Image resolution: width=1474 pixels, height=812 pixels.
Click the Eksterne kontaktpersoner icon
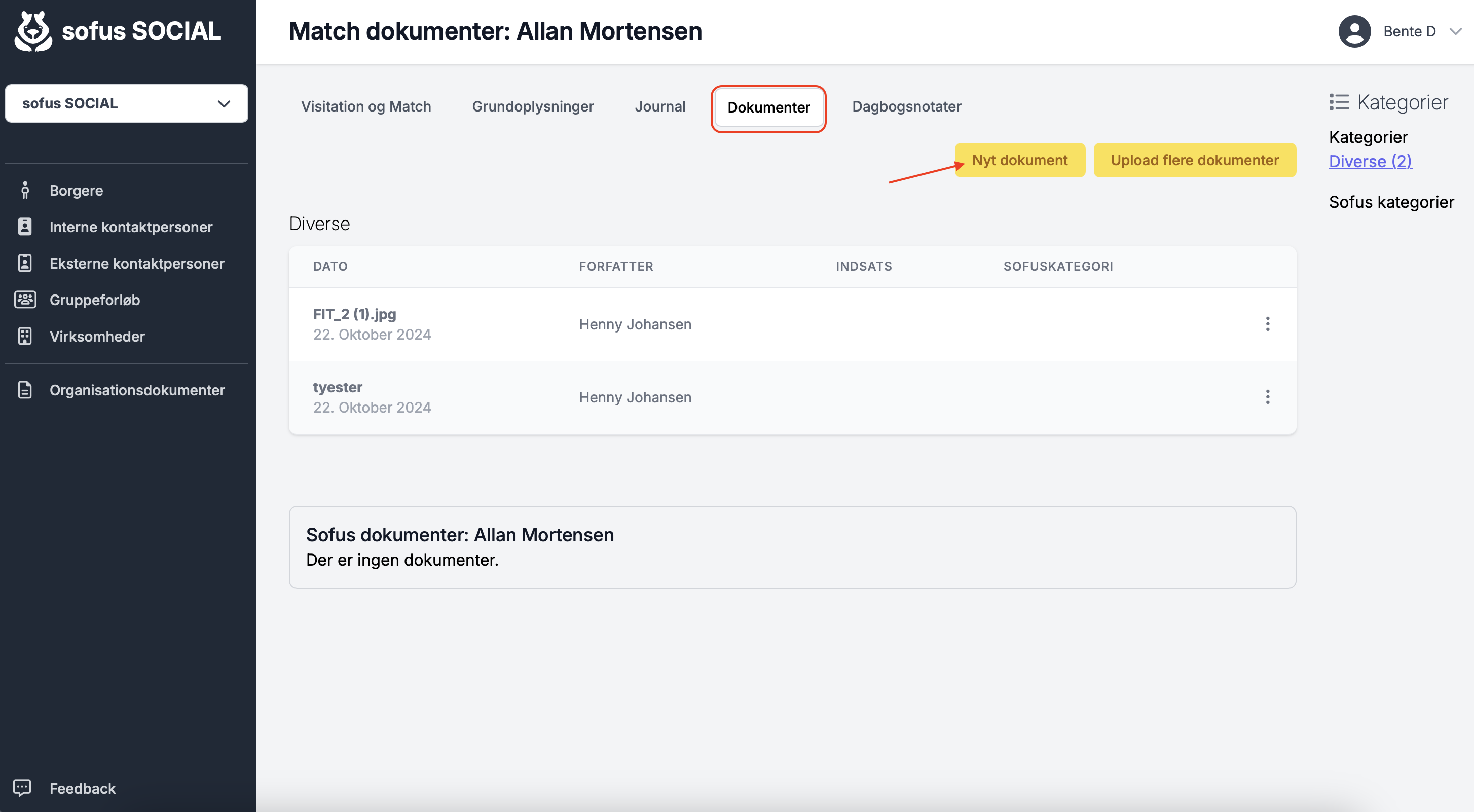(25, 263)
